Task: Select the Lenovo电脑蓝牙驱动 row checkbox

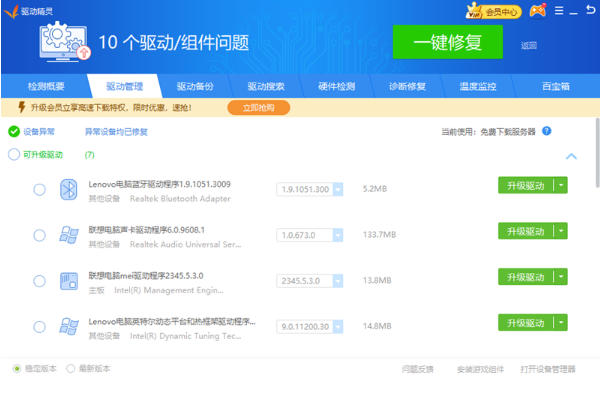Action: (39, 189)
